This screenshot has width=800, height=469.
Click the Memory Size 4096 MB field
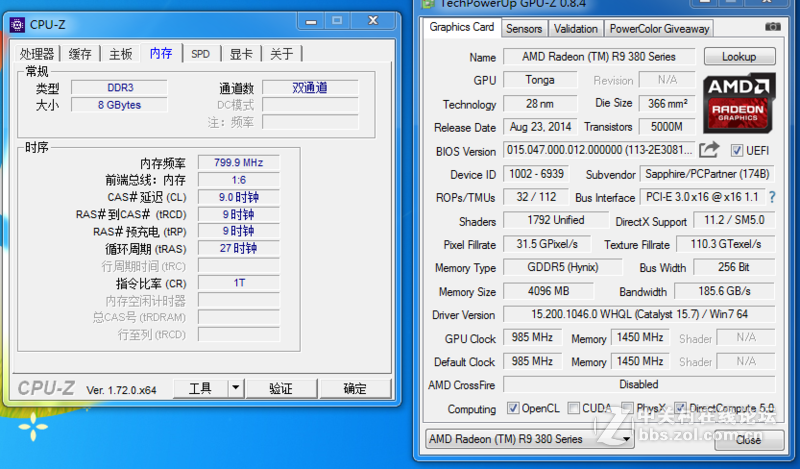[x=548, y=291]
